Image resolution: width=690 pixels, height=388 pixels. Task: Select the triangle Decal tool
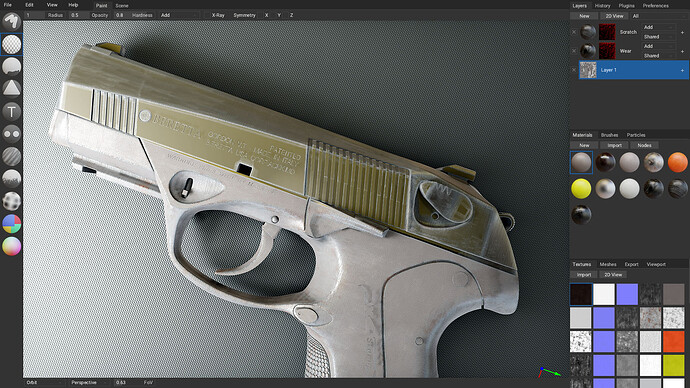click(11, 89)
